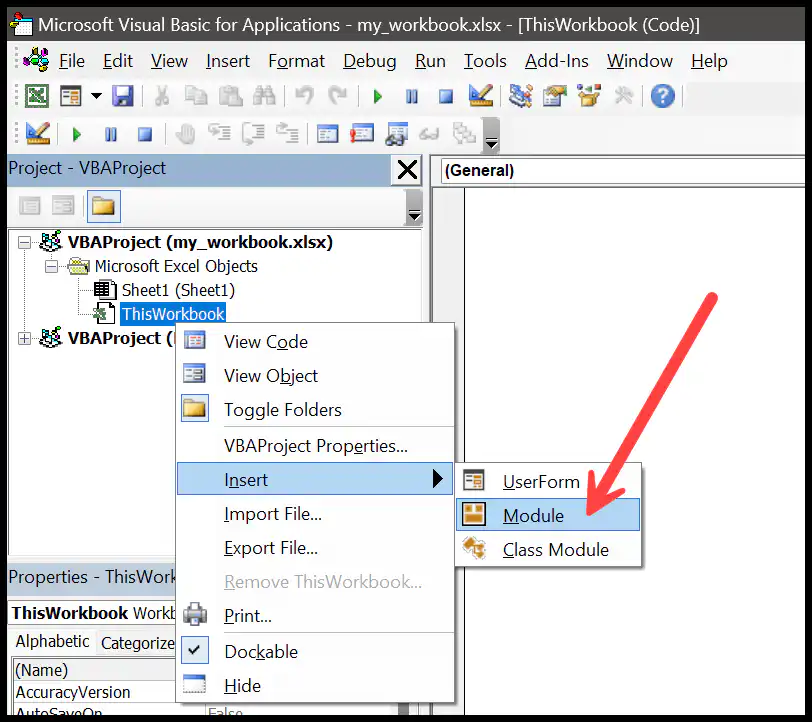Click the Find binoculars icon
This screenshot has width=812, height=722.
click(x=264, y=96)
